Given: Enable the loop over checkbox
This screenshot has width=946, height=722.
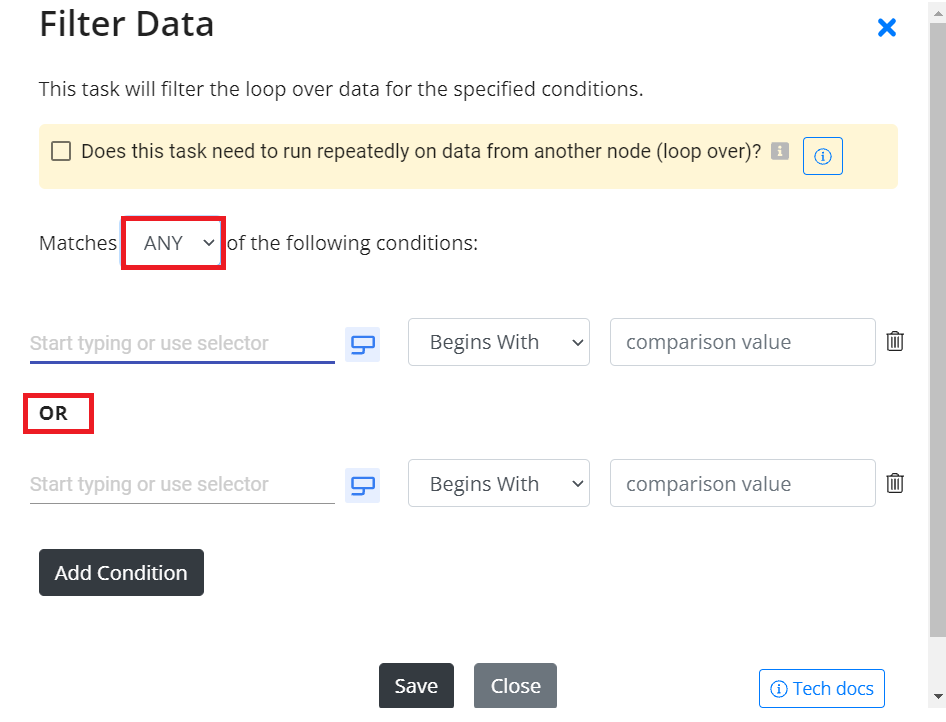Looking at the screenshot, I should [x=61, y=151].
